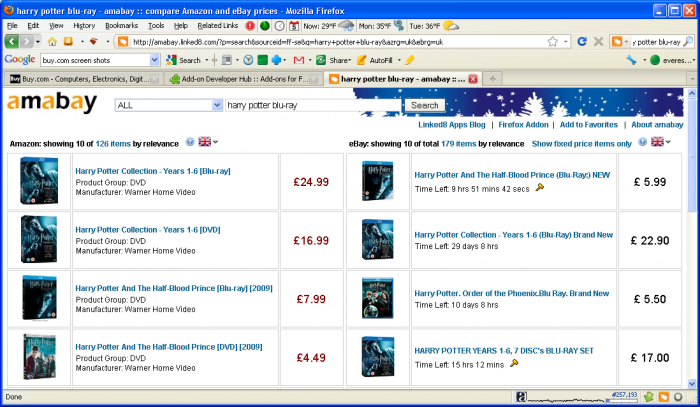Click Add to Favorites link
Viewport: 700px width, 407px height.
point(589,125)
